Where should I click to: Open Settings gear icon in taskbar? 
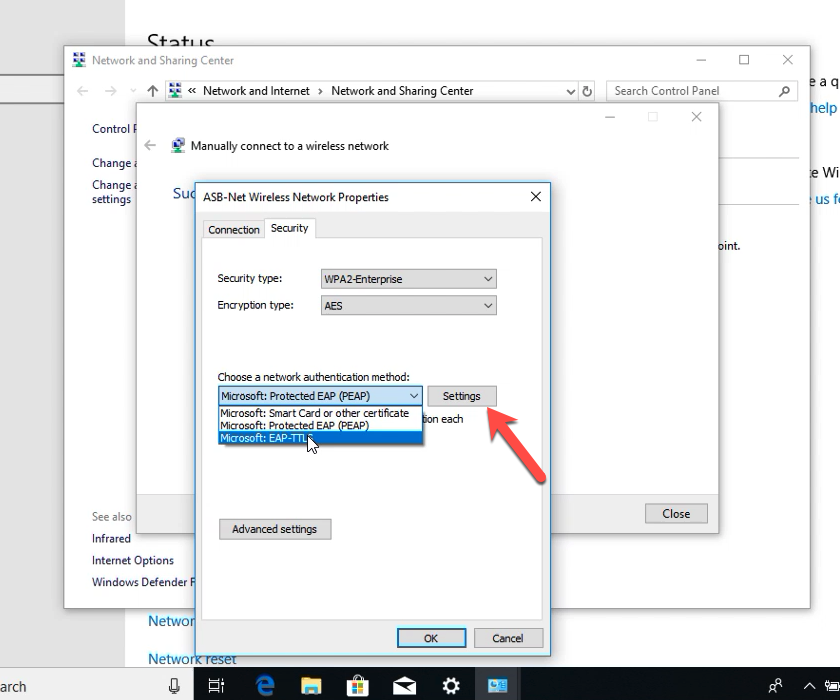click(451, 686)
